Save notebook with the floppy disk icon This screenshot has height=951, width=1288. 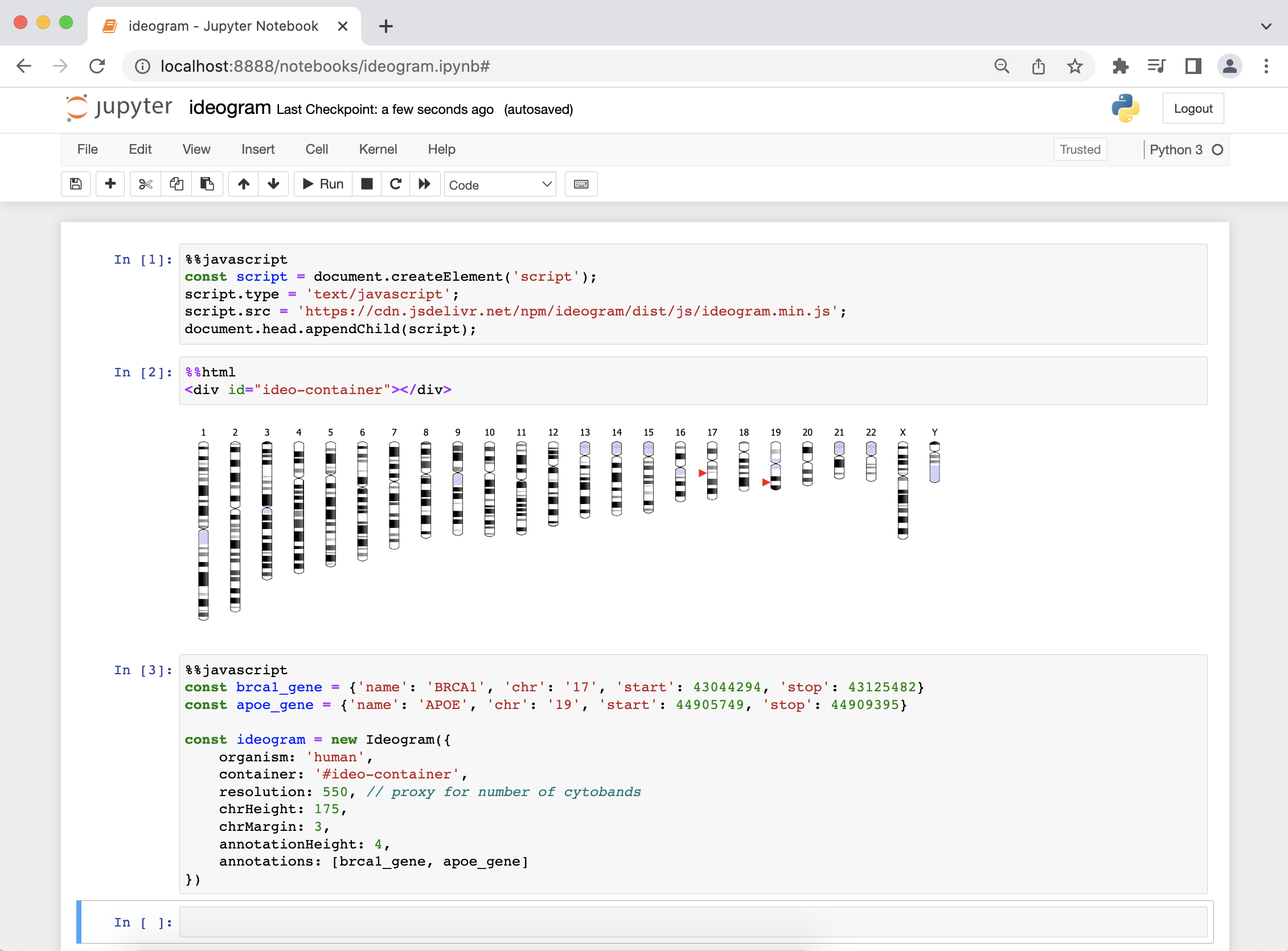tap(75, 184)
